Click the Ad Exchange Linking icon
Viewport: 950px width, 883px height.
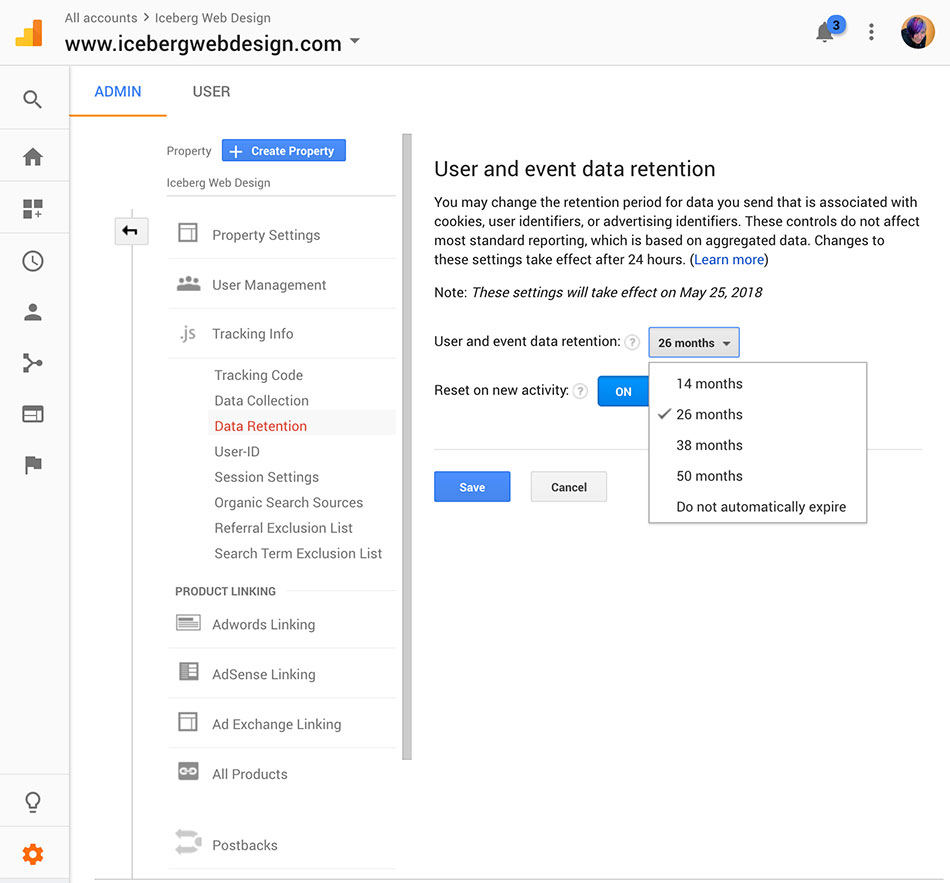pyautogui.click(x=188, y=722)
